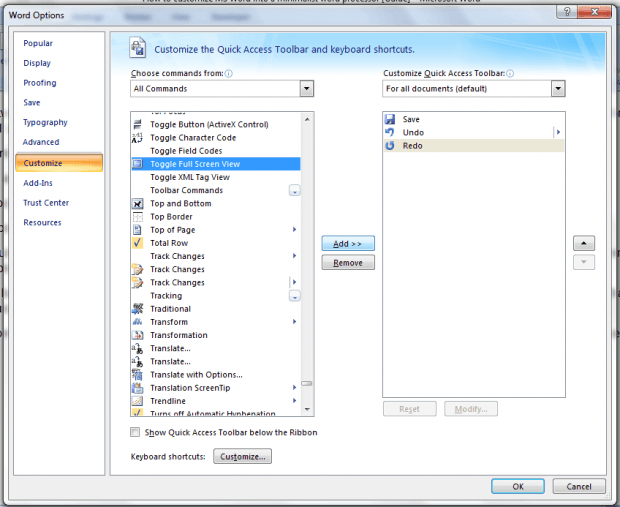The height and width of the screenshot is (507, 620).
Task: Click info icon beside Choose commands from
Action: tap(229, 74)
